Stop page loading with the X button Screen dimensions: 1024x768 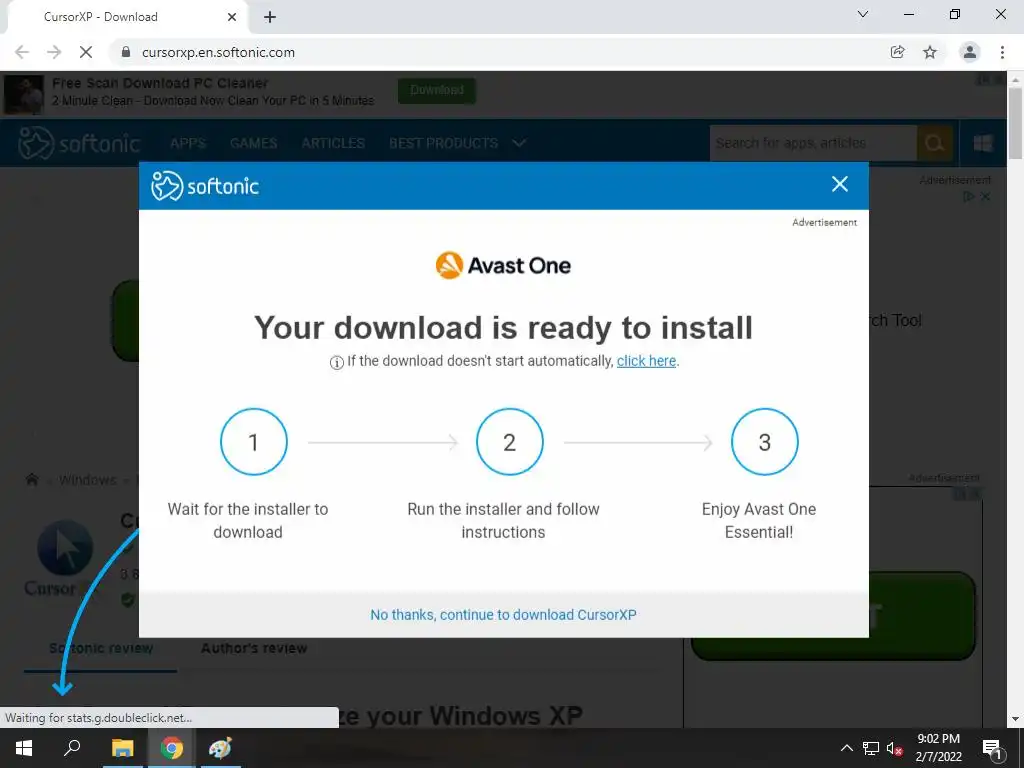(x=86, y=52)
